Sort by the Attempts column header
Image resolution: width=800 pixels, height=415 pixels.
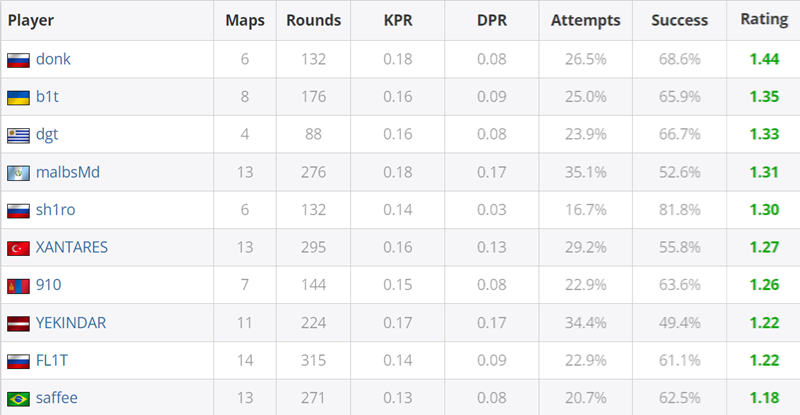586,20
